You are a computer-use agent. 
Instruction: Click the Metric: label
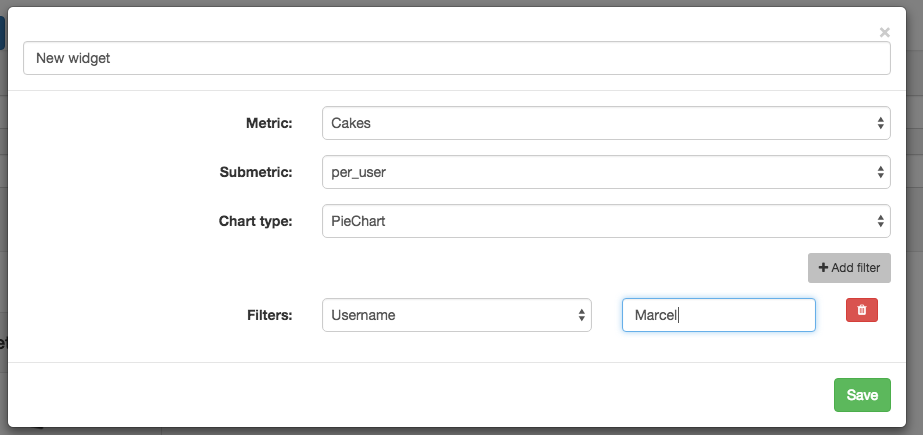click(x=268, y=123)
